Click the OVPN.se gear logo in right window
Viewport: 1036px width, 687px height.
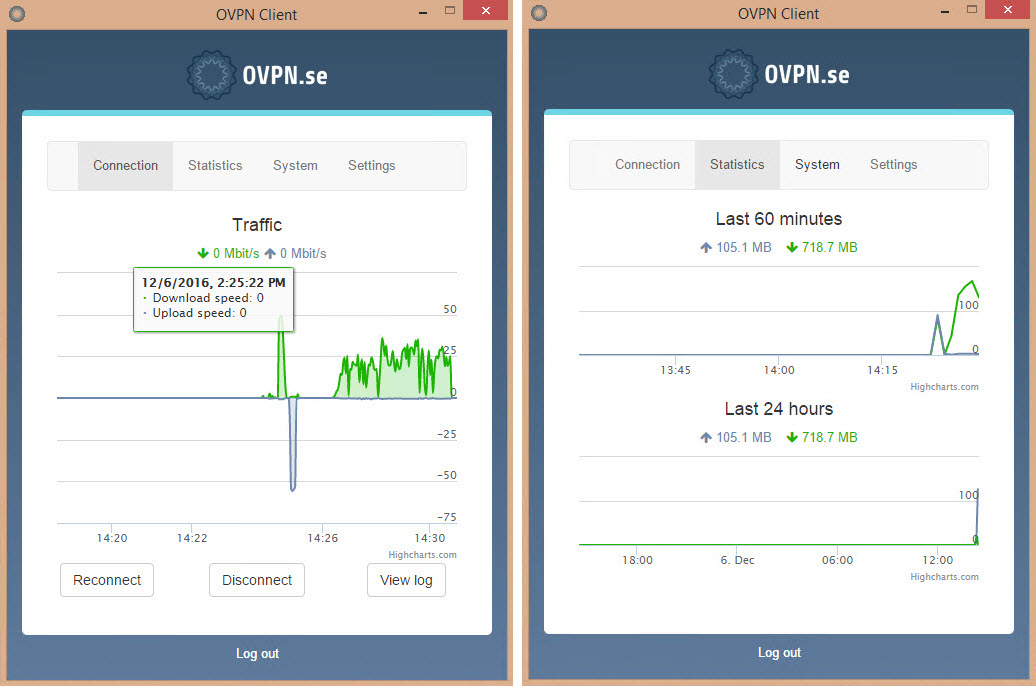(x=733, y=74)
